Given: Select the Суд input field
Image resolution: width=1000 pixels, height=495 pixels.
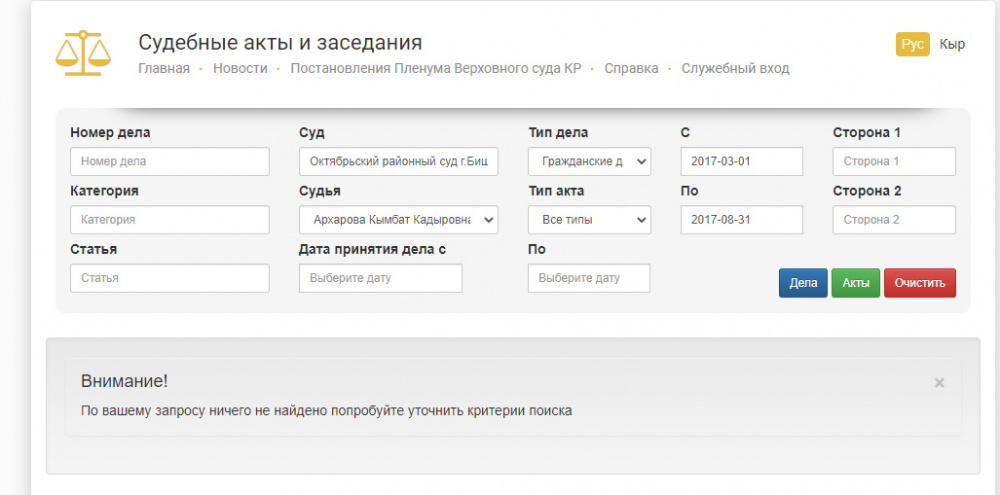Looking at the screenshot, I should click(398, 161).
